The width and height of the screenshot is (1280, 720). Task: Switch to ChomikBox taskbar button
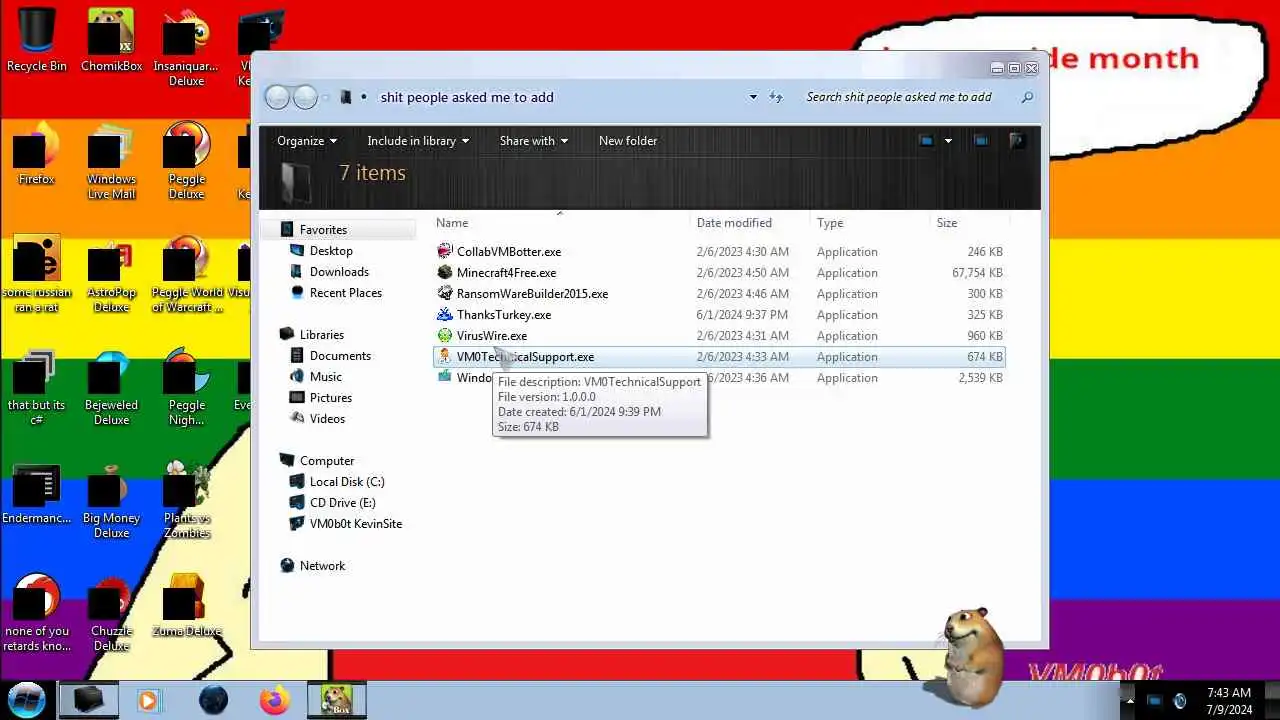coord(336,700)
